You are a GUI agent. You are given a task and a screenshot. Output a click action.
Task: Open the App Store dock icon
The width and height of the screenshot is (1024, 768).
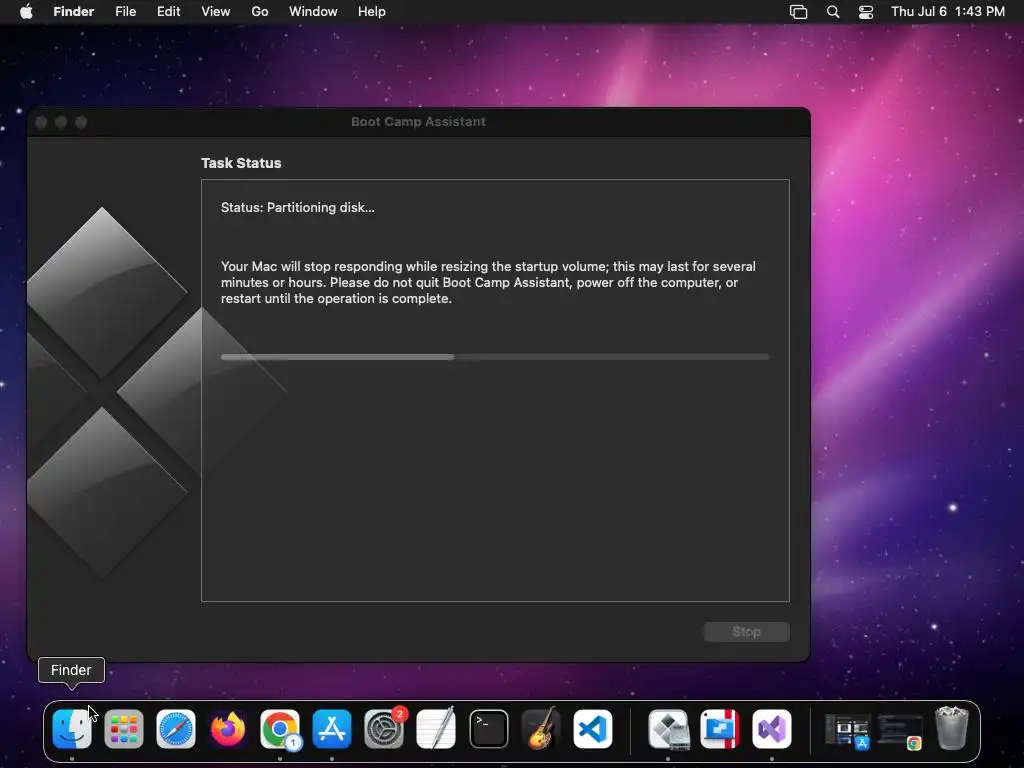click(332, 729)
